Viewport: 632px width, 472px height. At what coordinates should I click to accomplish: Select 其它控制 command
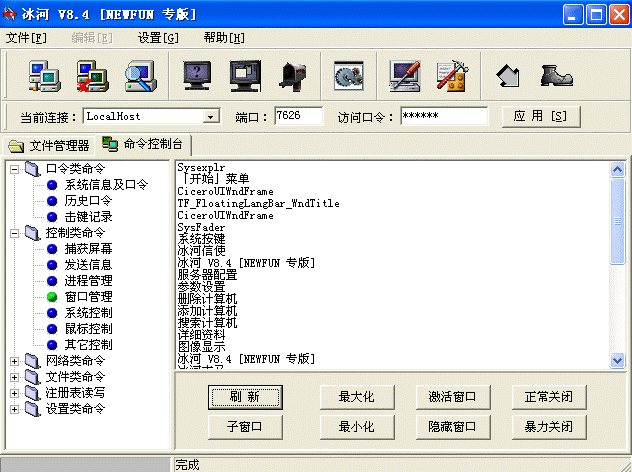[88, 345]
